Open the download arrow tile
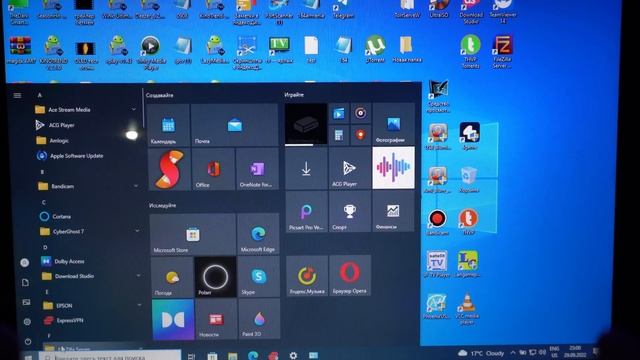Viewport: 640px width, 360px height. [x=306, y=169]
